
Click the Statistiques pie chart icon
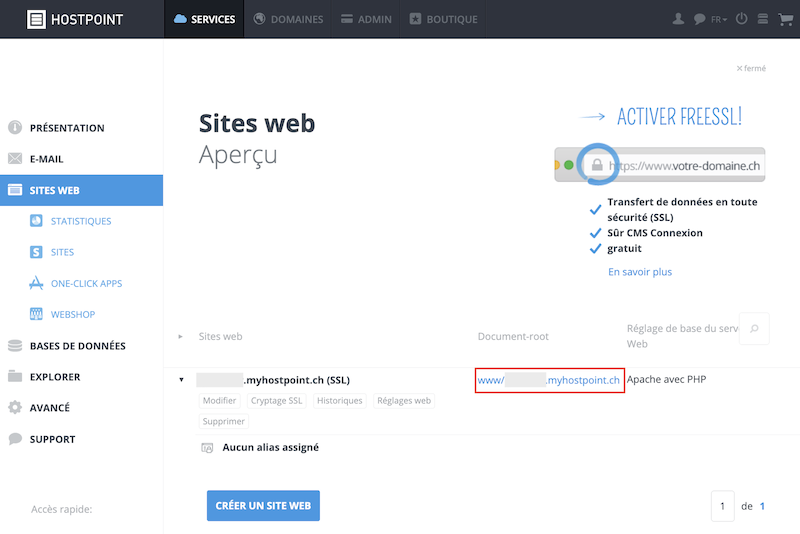point(36,221)
